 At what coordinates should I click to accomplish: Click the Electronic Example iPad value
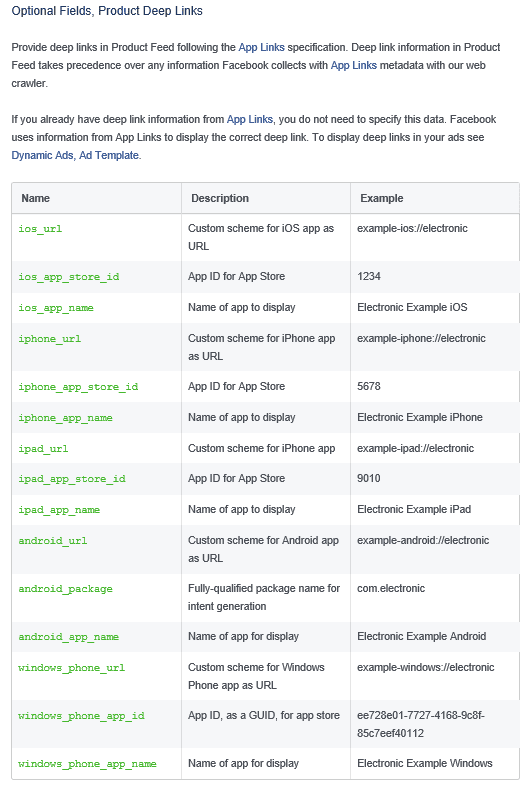tap(414, 509)
